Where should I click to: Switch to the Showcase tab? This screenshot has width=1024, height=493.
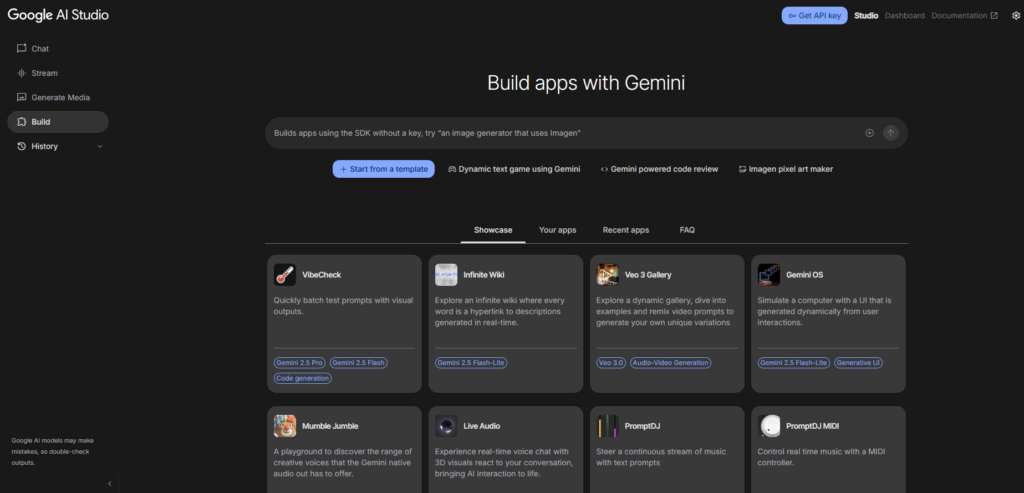pos(493,230)
